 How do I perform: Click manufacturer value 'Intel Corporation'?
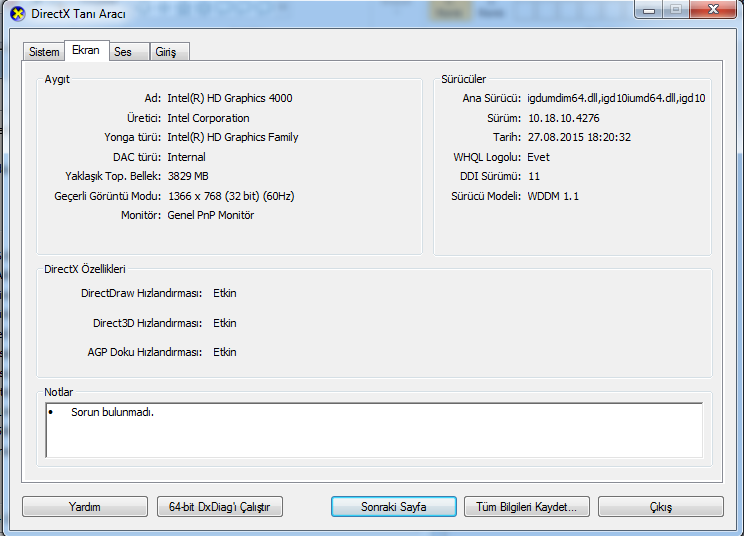[208, 118]
